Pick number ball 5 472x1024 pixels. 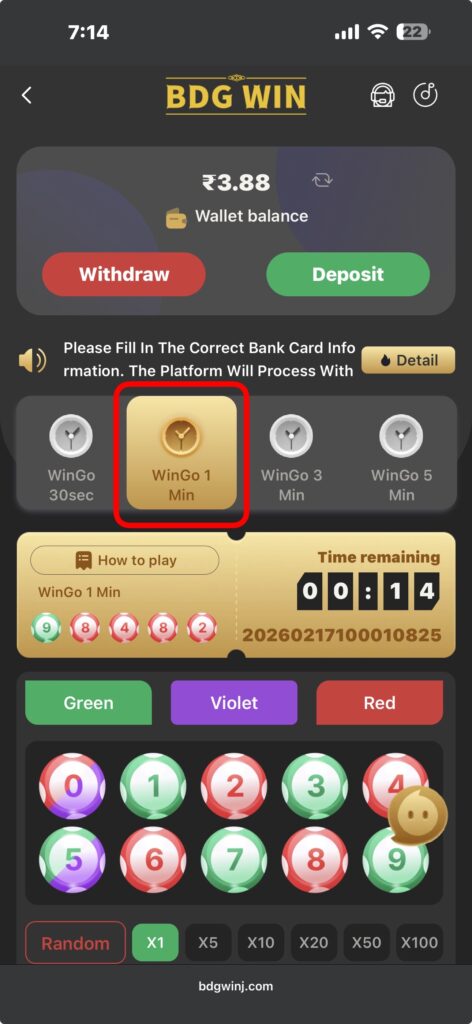[x=72, y=859]
